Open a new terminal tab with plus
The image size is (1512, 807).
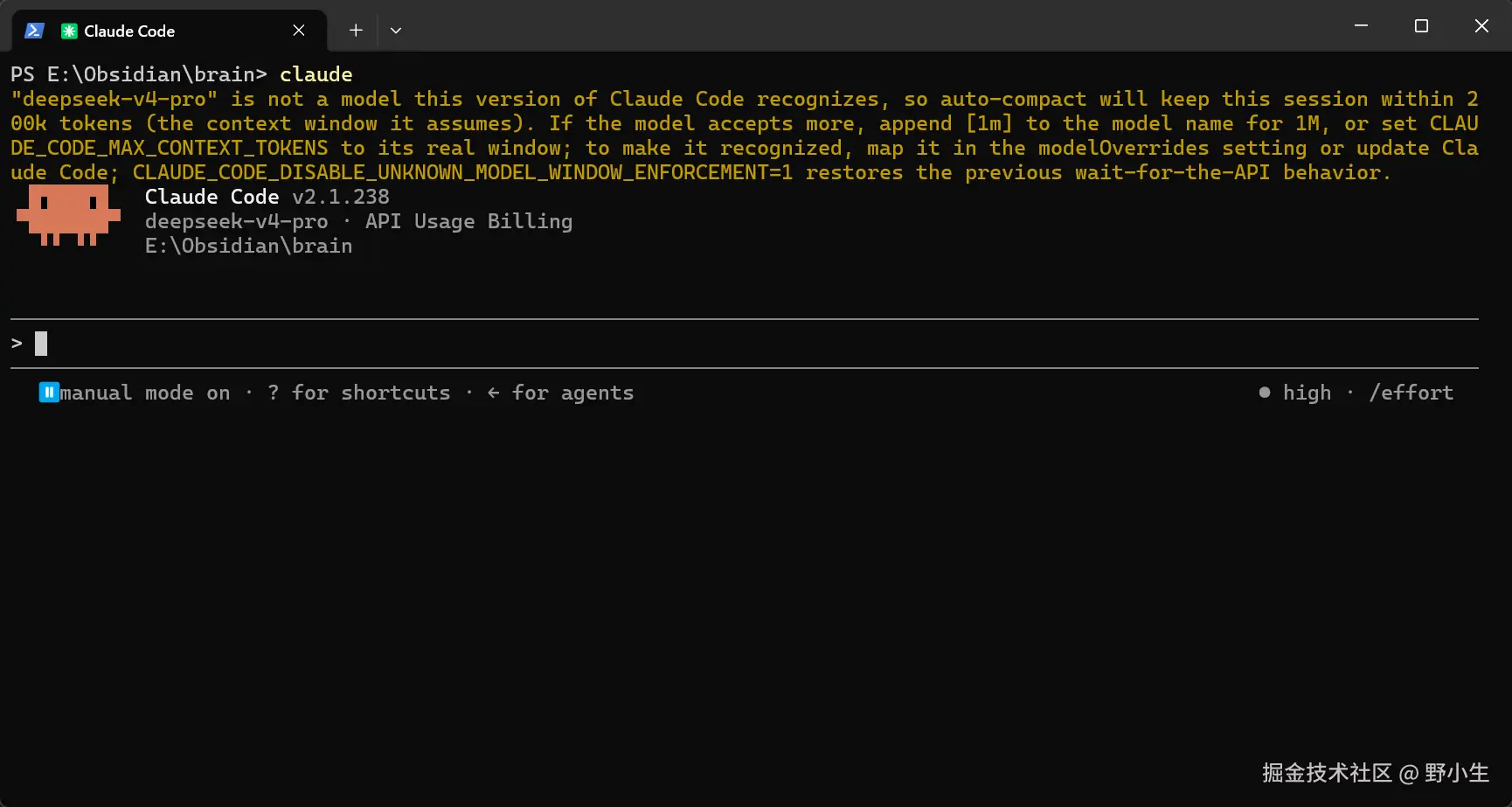click(x=356, y=31)
